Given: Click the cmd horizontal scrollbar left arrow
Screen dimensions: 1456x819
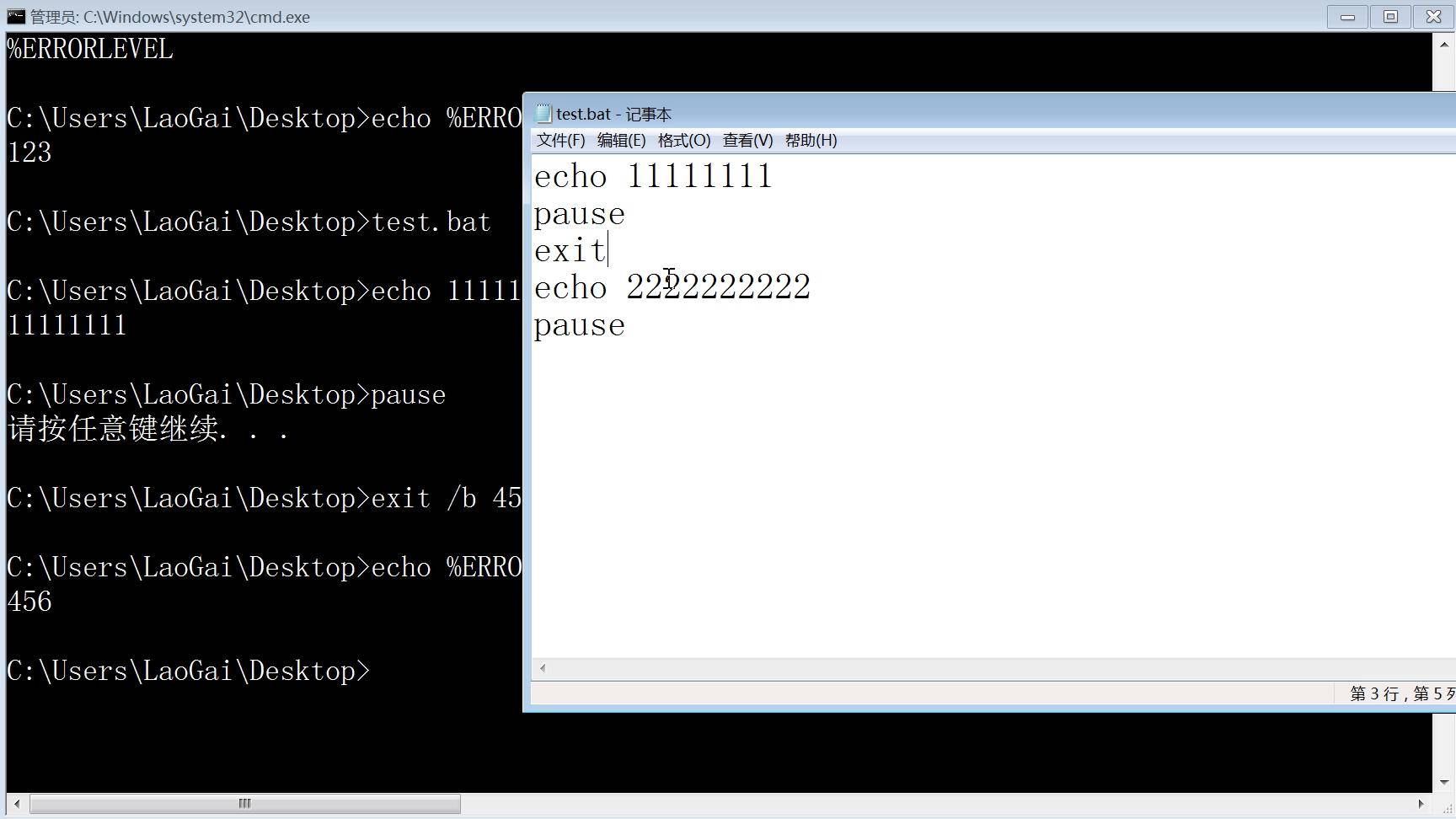Looking at the screenshot, I should 17,803.
